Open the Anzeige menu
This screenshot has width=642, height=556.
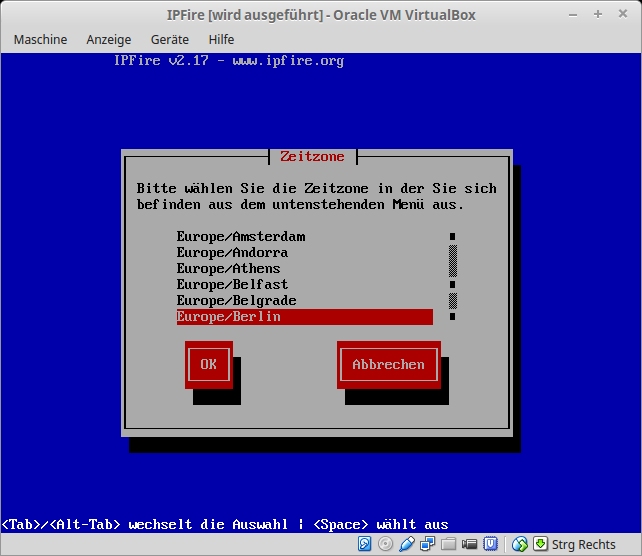click(109, 39)
